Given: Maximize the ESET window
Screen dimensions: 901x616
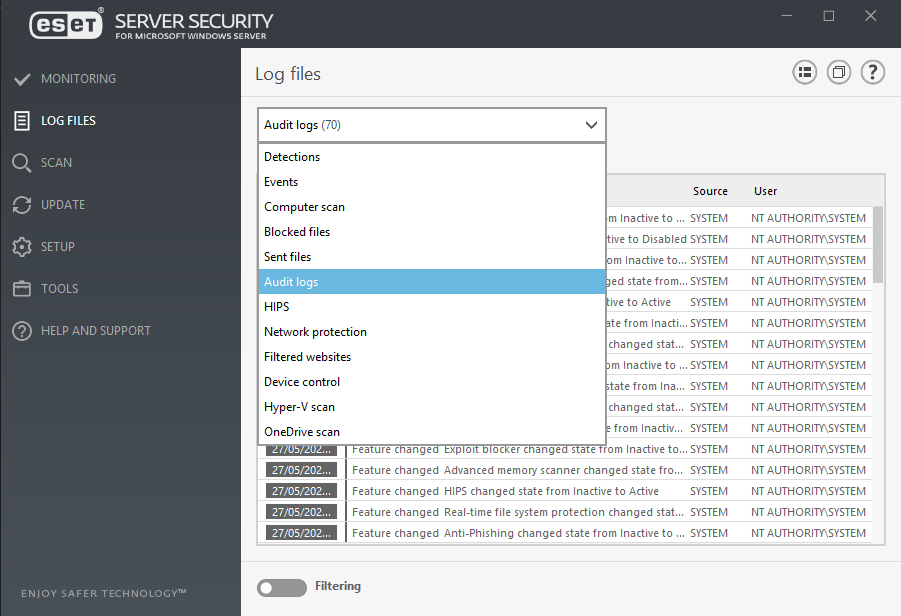Looking at the screenshot, I should coord(829,16).
